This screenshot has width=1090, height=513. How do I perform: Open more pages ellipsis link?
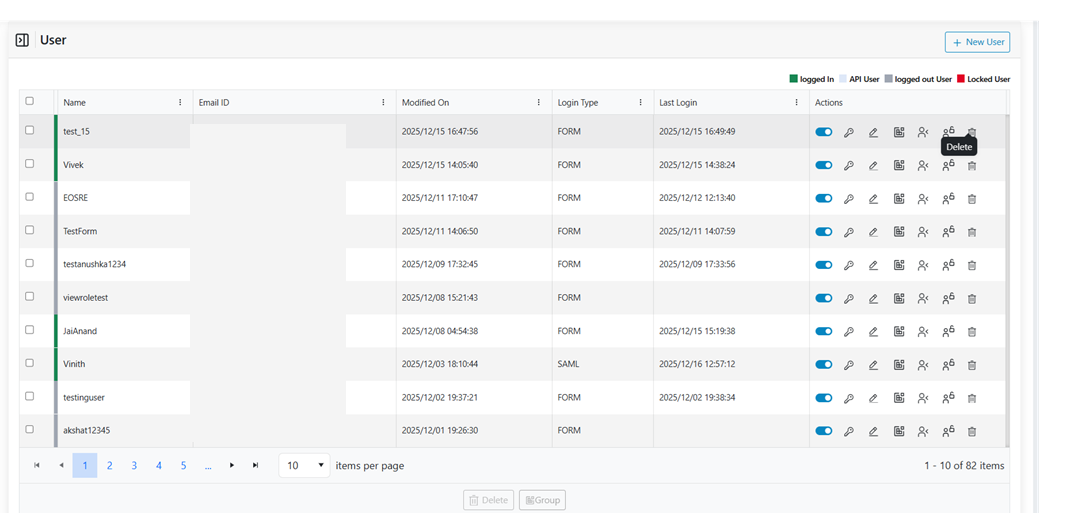click(x=208, y=466)
